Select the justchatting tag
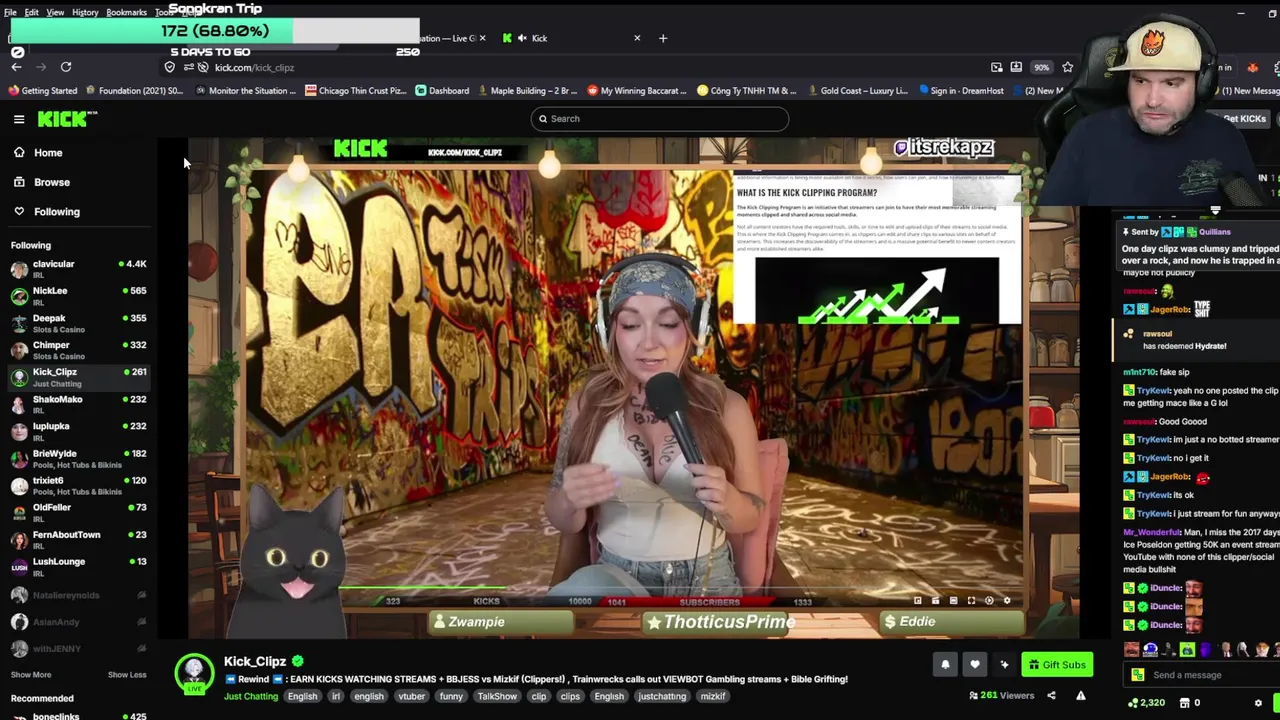 click(662, 697)
